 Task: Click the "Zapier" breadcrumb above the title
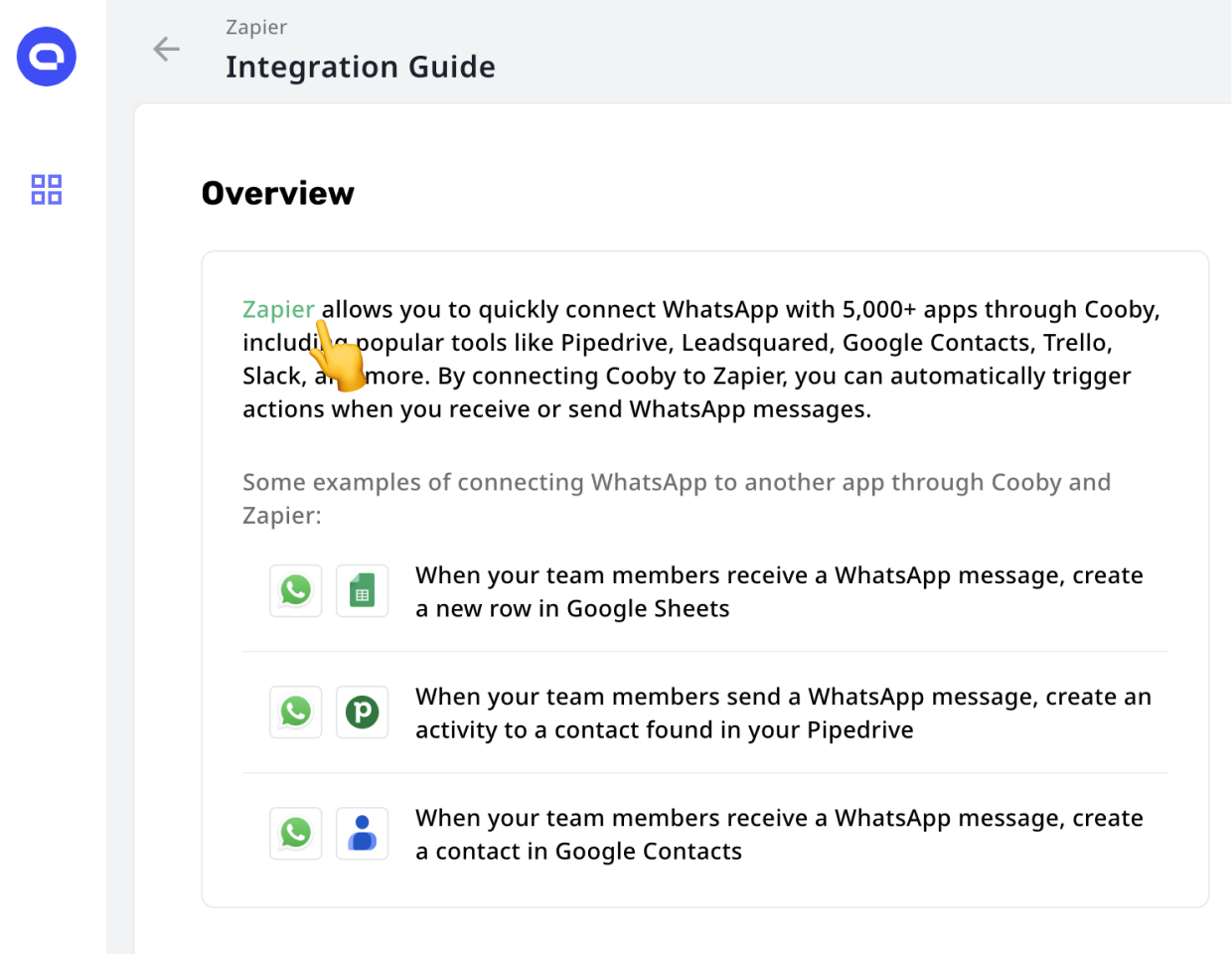(x=256, y=27)
